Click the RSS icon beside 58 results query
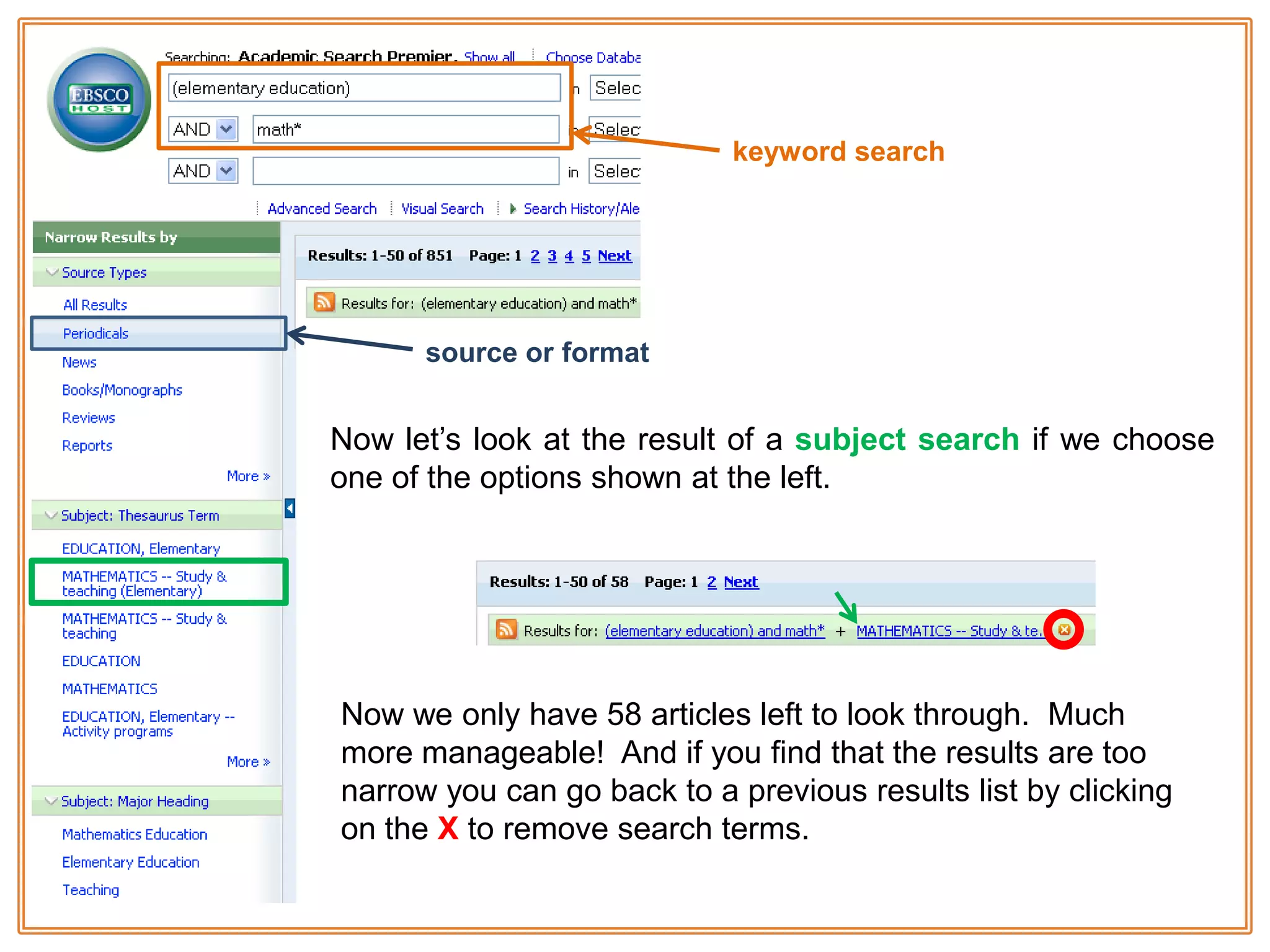The width and height of the screenshot is (1270, 952). pyautogui.click(x=507, y=629)
